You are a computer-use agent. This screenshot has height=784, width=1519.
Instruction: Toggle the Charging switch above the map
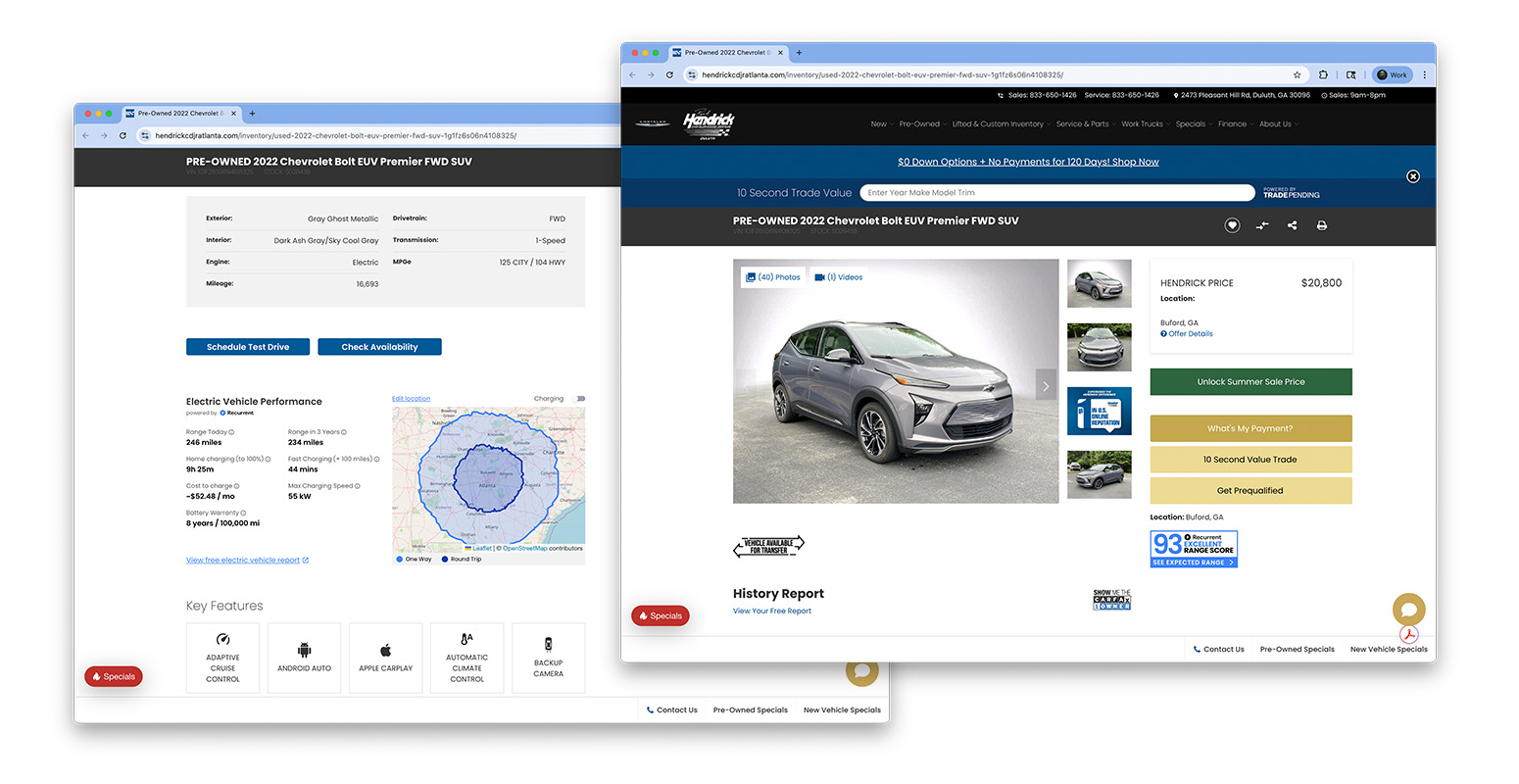tap(579, 399)
